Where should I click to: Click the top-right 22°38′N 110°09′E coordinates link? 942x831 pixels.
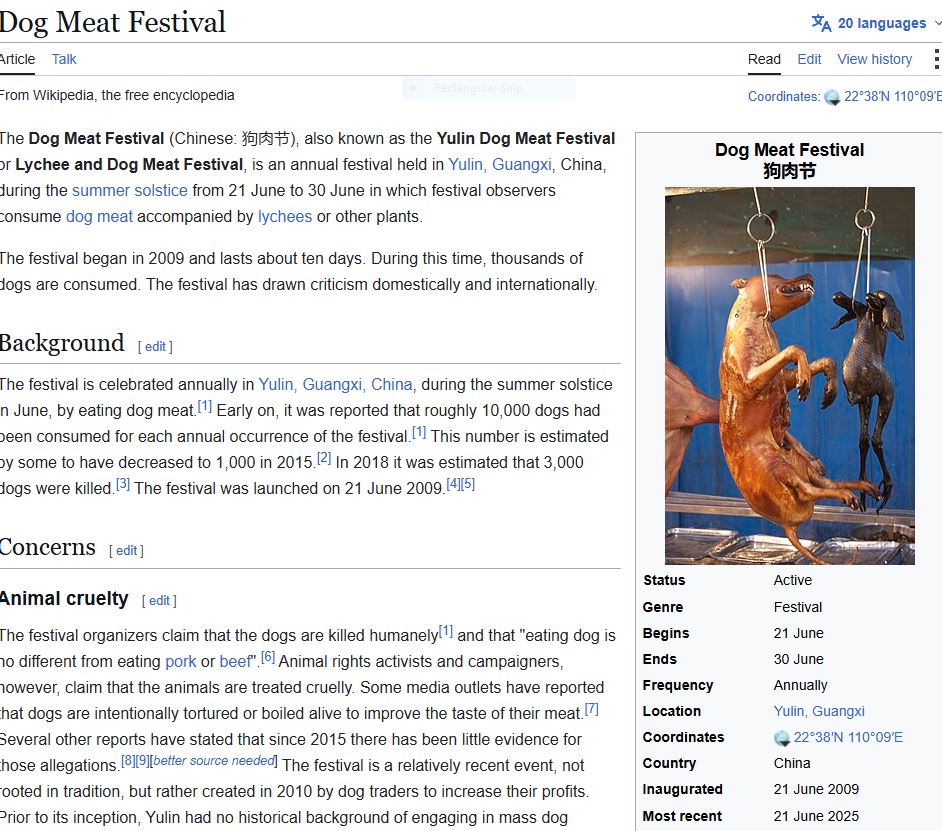pos(893,96)
